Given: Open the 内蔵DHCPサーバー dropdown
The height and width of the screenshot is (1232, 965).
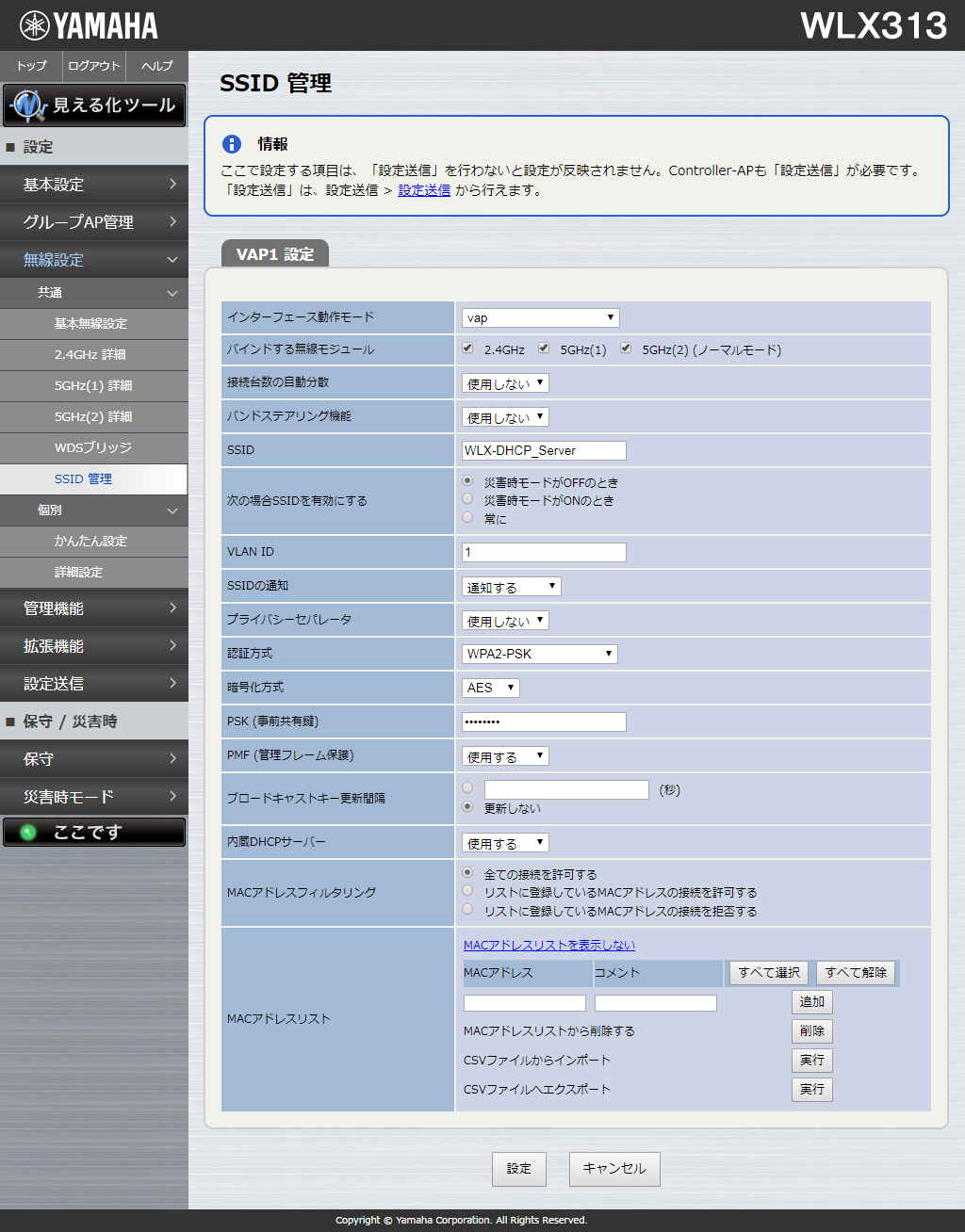Looking at the screenshot, I should tap(504, 841).
